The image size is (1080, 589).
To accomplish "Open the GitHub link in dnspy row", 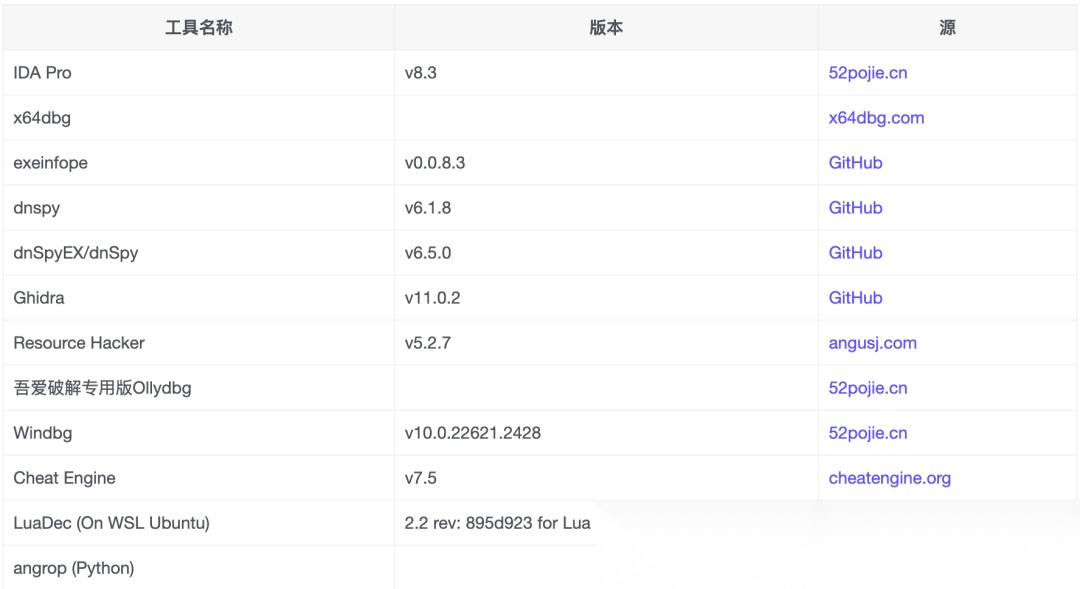I will point(855,208).
